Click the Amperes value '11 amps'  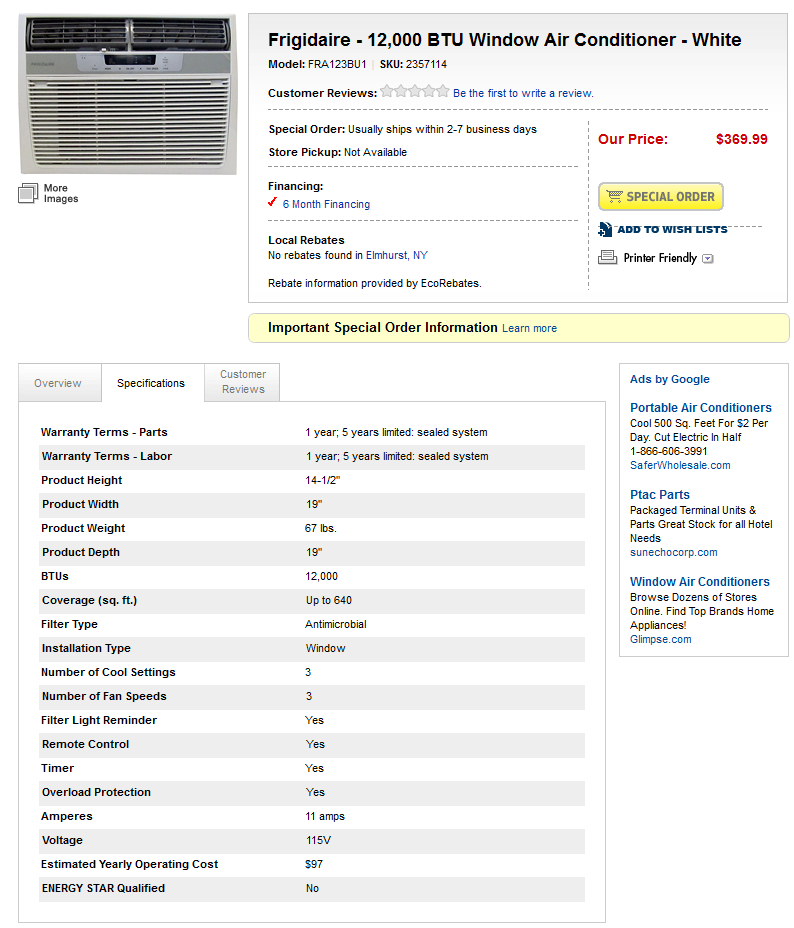click(x=325, y=817)
